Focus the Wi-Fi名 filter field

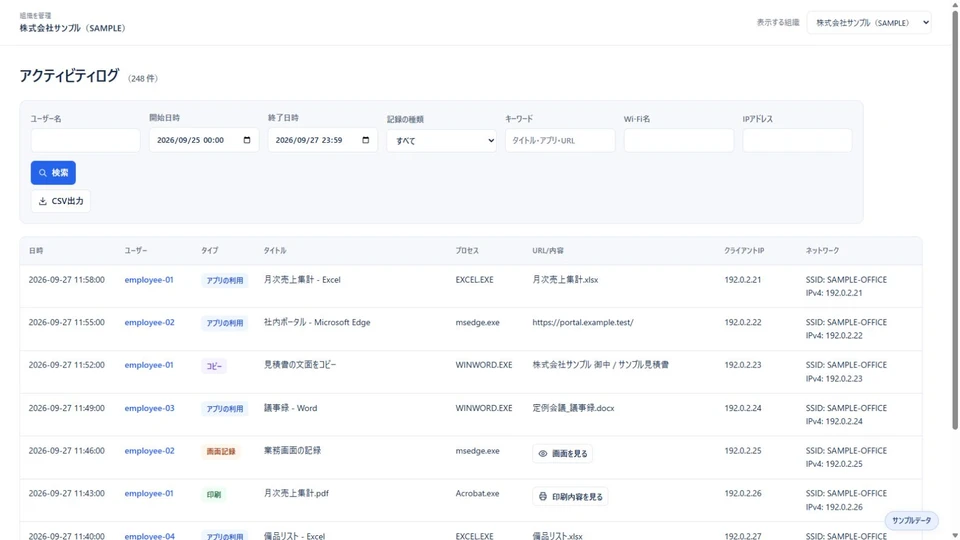pos(678,140)
